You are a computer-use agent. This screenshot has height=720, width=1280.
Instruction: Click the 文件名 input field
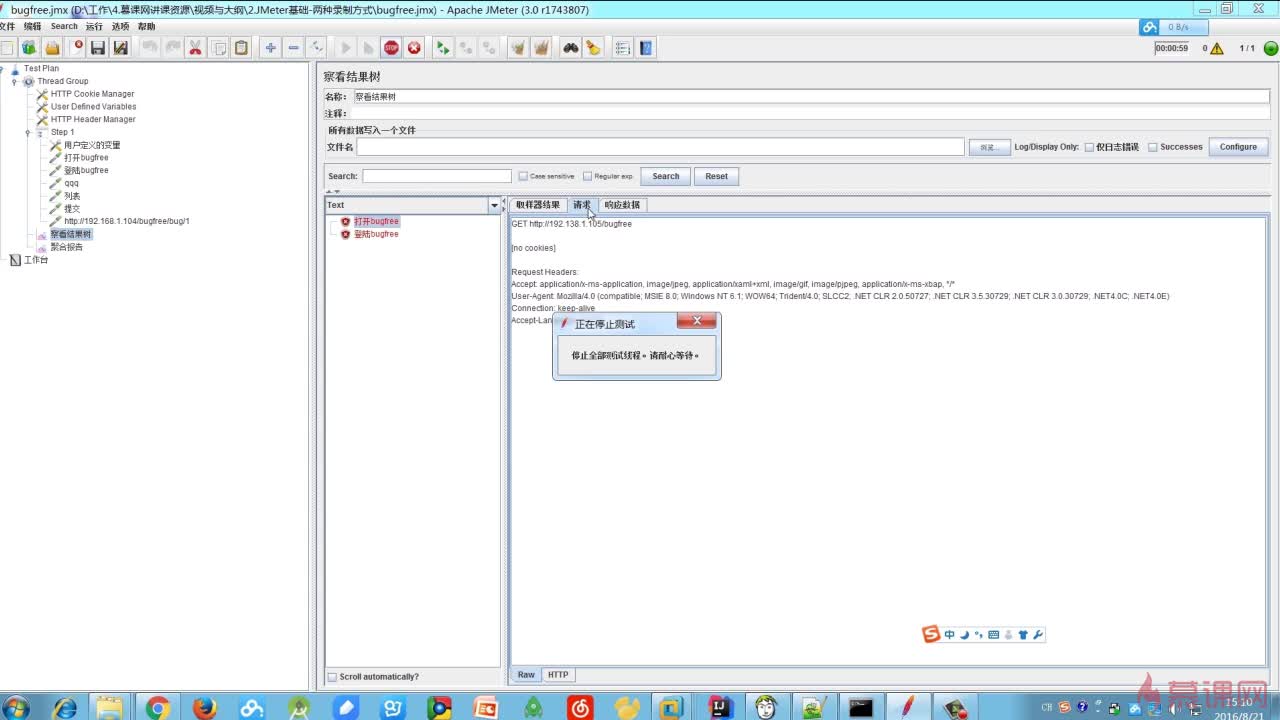point(660,147)
